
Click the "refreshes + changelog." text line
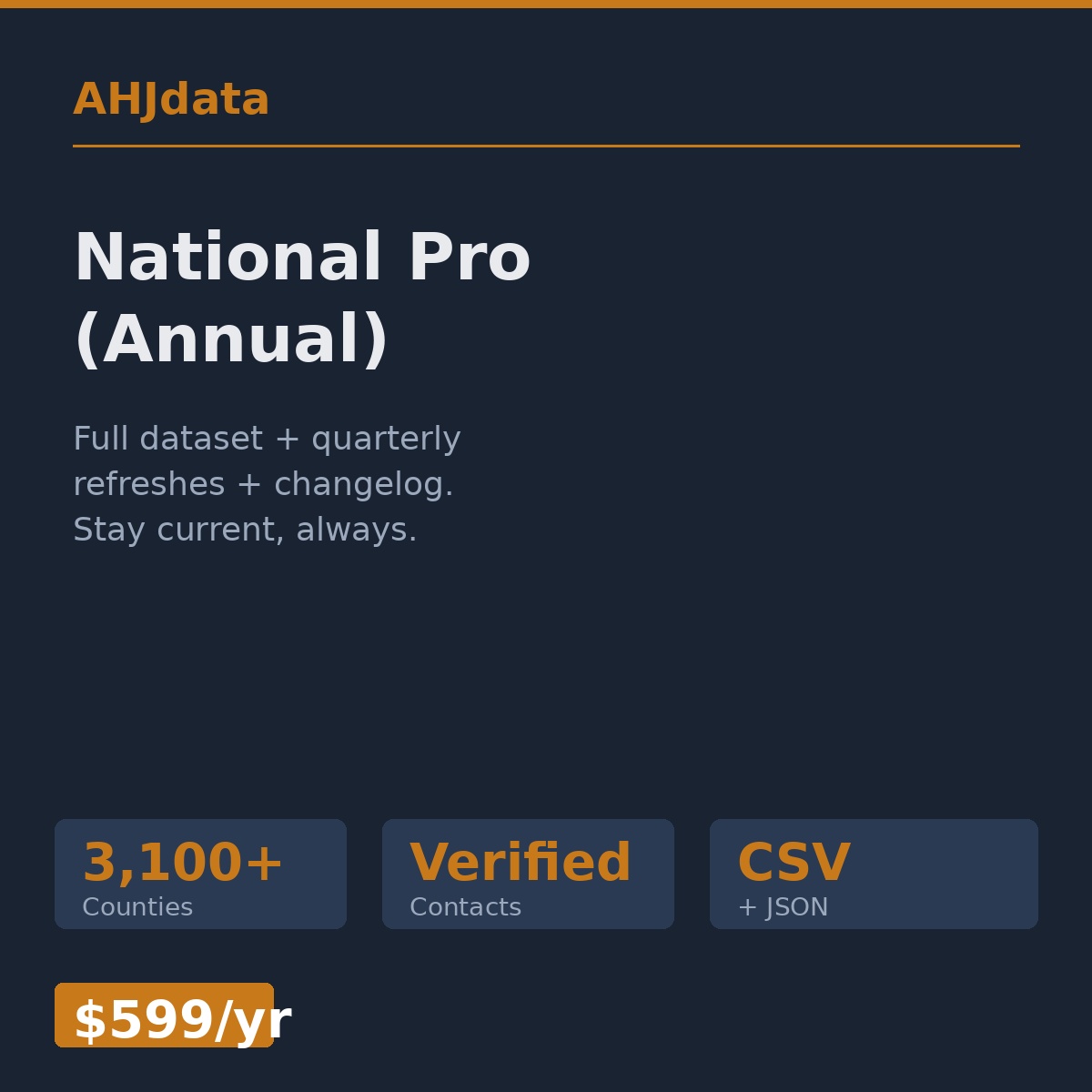pos(263,485)
